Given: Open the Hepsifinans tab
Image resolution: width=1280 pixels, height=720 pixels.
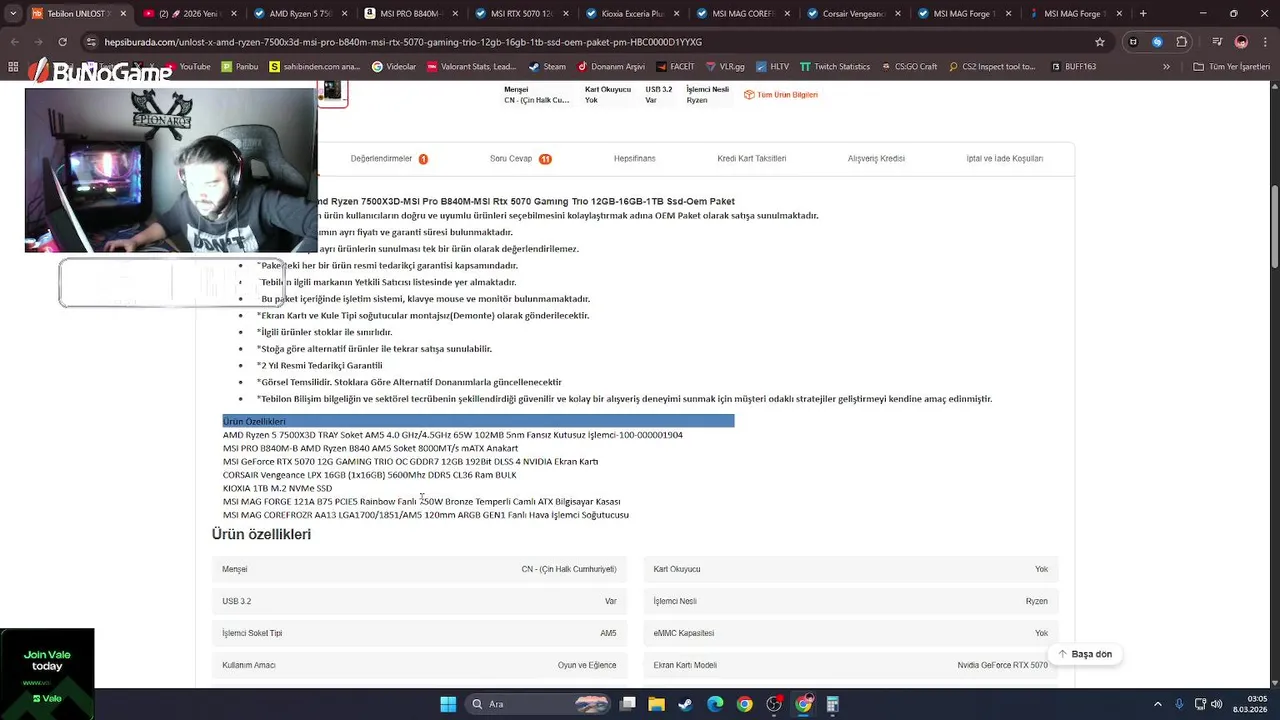Looking at the screenshot, I should tap(634, 159).
